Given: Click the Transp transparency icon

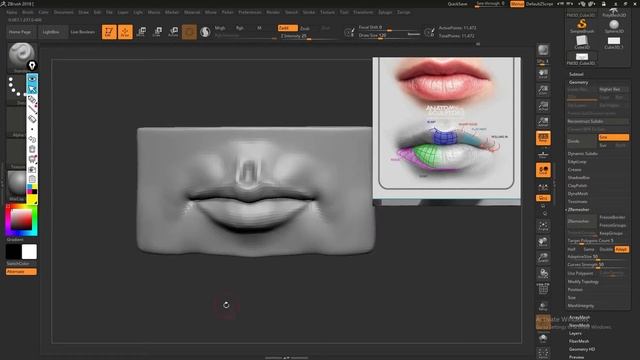Looking at the screenshot, I should point(543,306).
